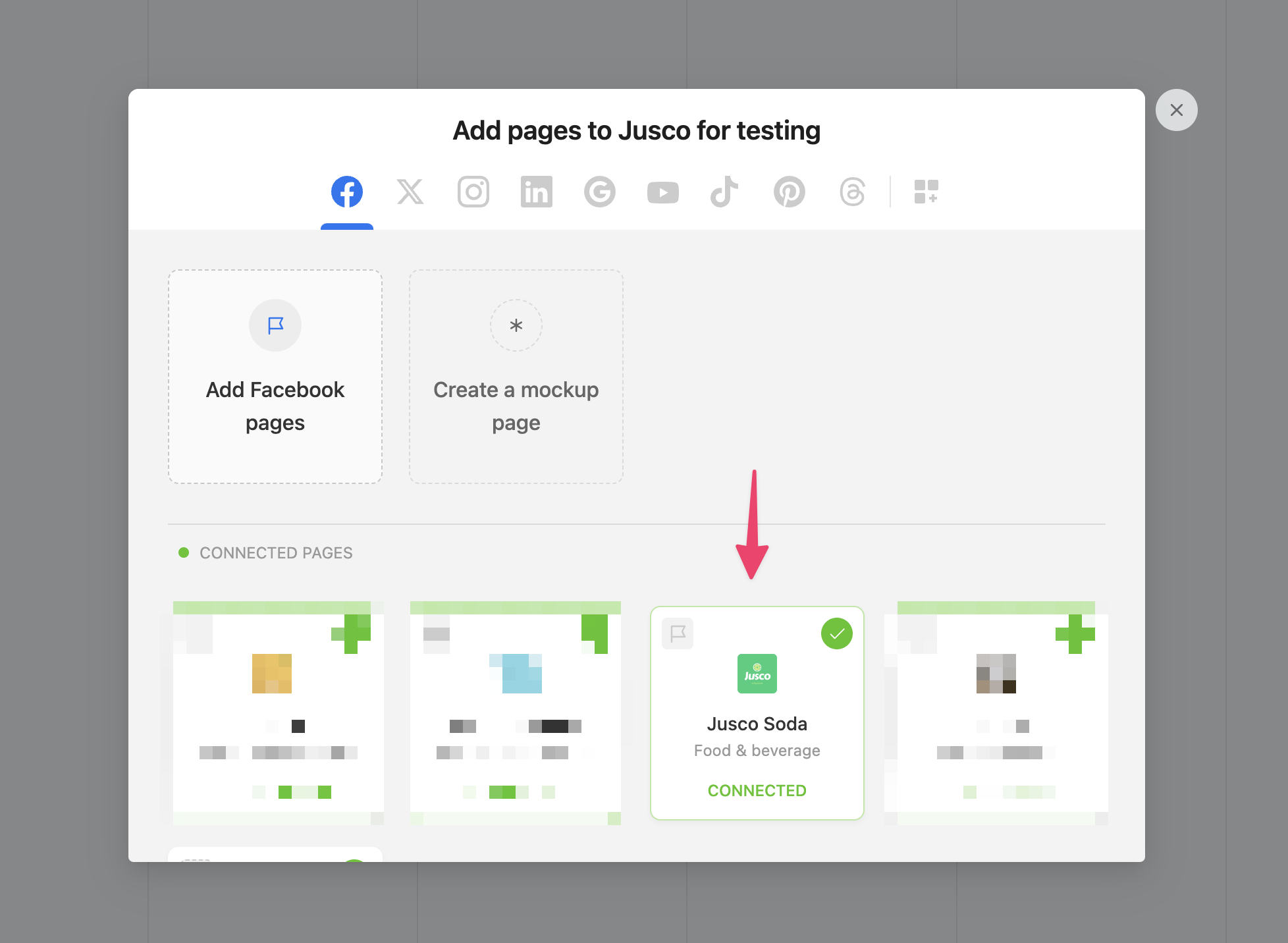The image size is (1288, 943).
Task: Close the Add pages dialog
Action: click(1176, 110)
